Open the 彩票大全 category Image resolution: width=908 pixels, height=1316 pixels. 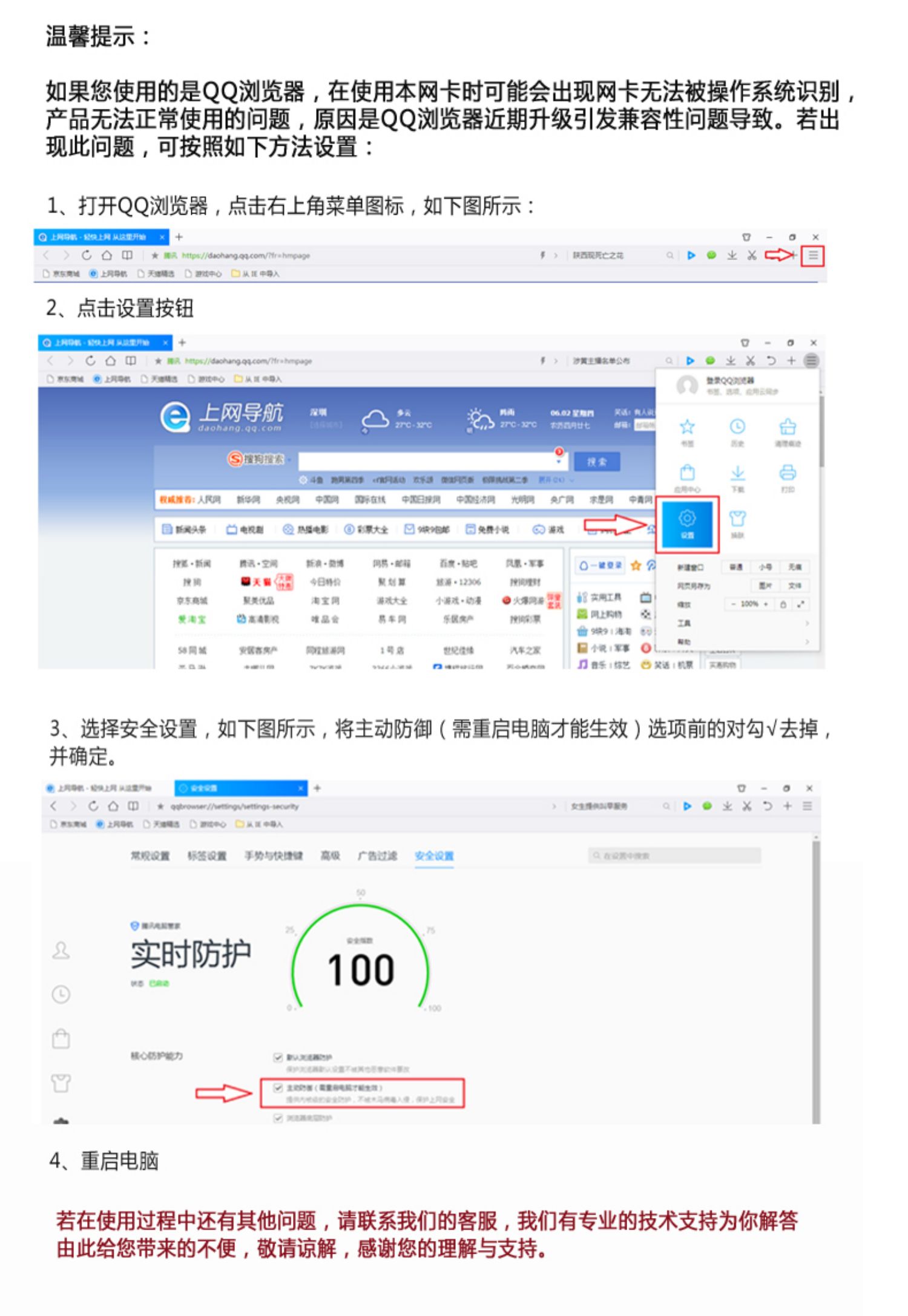[x=366, y=529]
